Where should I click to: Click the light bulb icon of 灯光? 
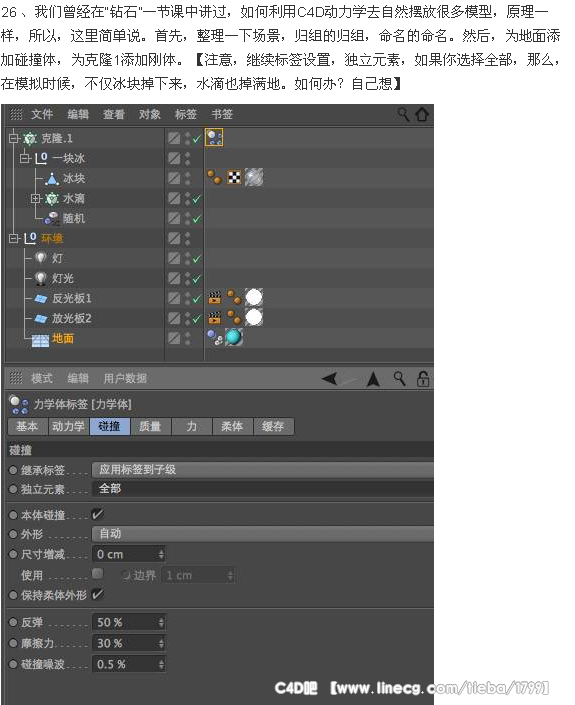coord(40,278)
